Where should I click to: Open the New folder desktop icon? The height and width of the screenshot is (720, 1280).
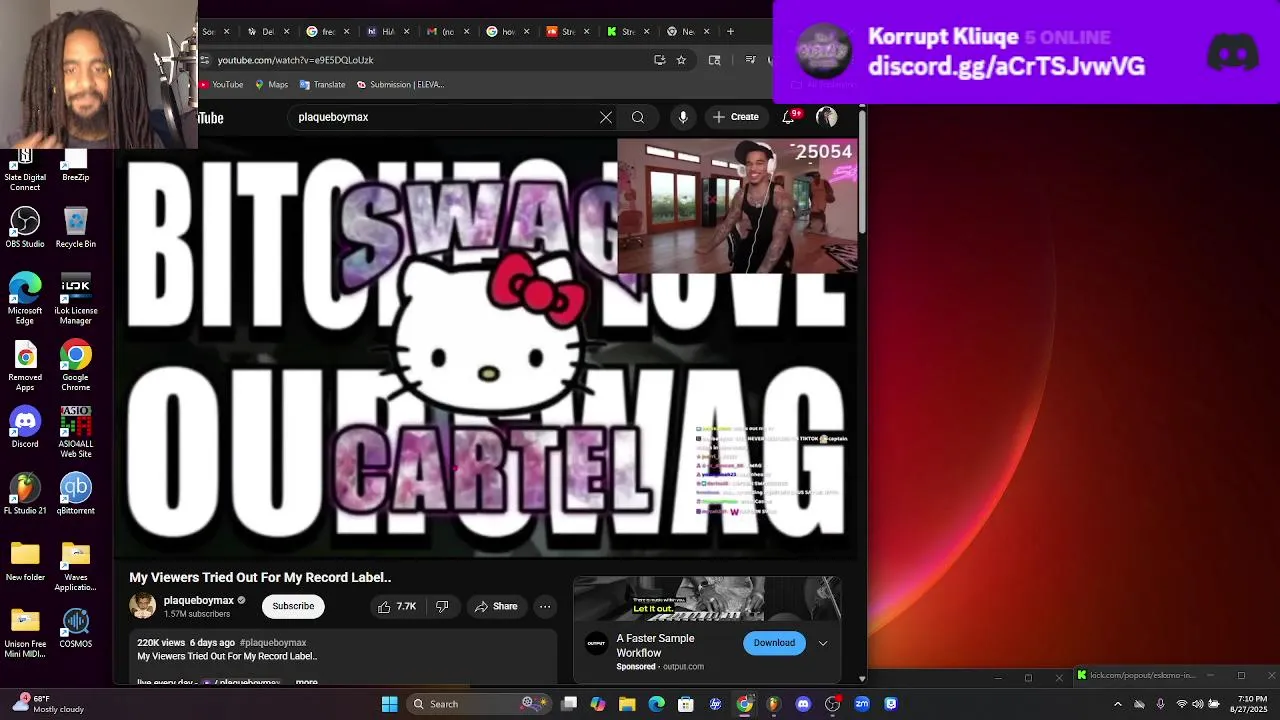pos(25,561)
